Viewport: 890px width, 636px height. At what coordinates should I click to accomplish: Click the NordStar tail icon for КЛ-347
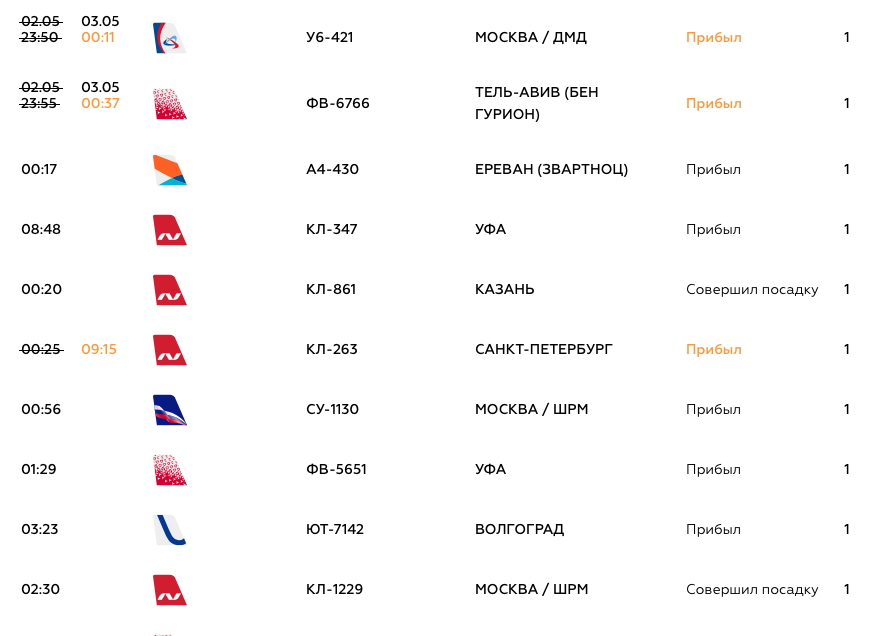click(170, 230)
